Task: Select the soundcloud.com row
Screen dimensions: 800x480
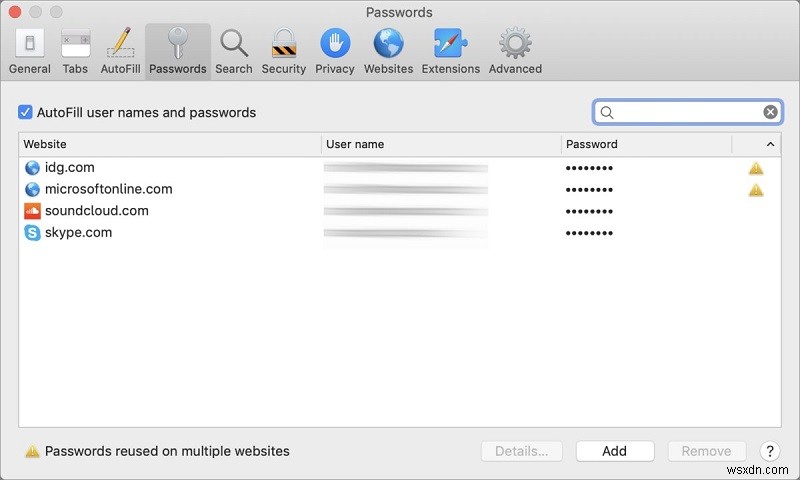Action: point(400,211)
